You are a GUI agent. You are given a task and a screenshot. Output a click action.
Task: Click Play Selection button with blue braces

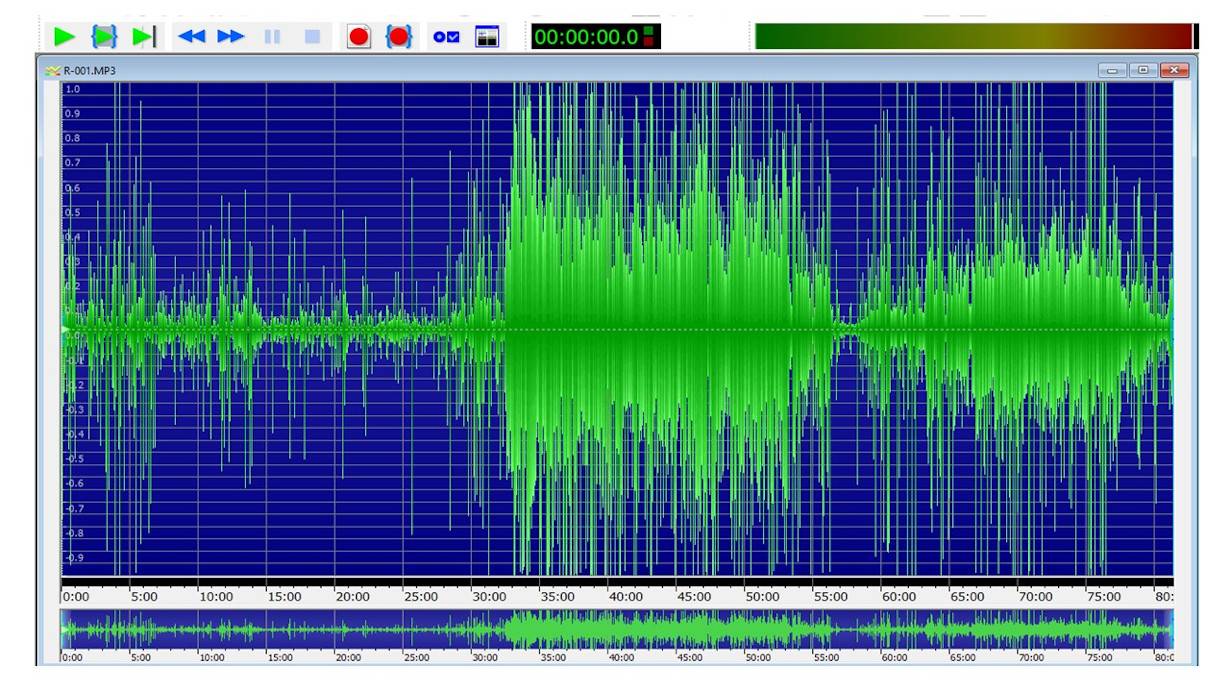click(x=104, y=37)
